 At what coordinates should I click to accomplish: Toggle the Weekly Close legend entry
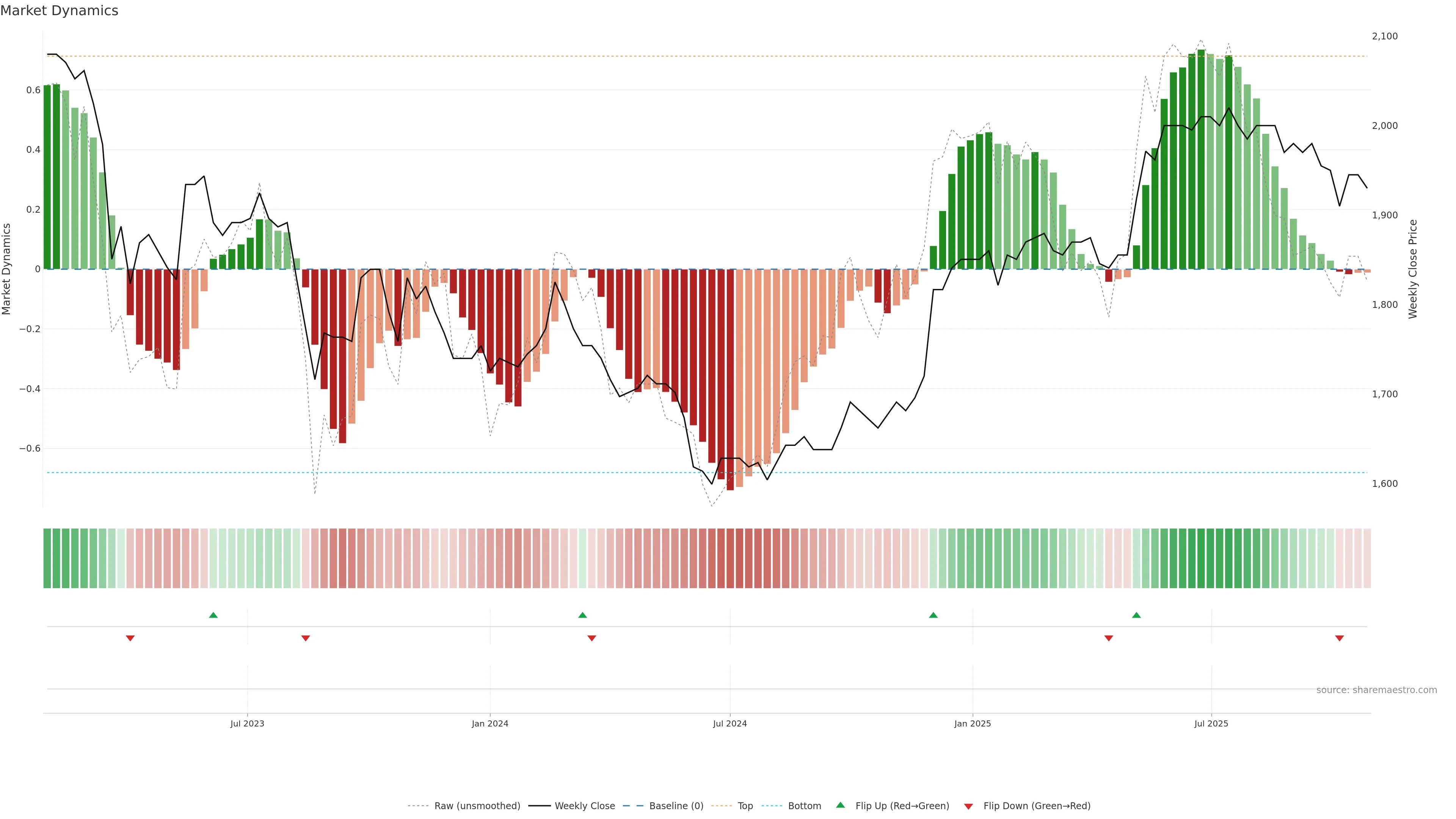coord(584,806)
